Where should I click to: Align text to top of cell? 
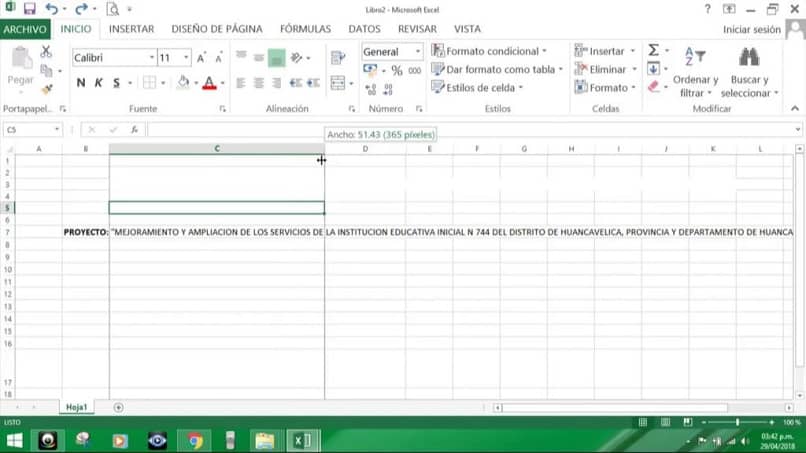[x=241, y=57]
